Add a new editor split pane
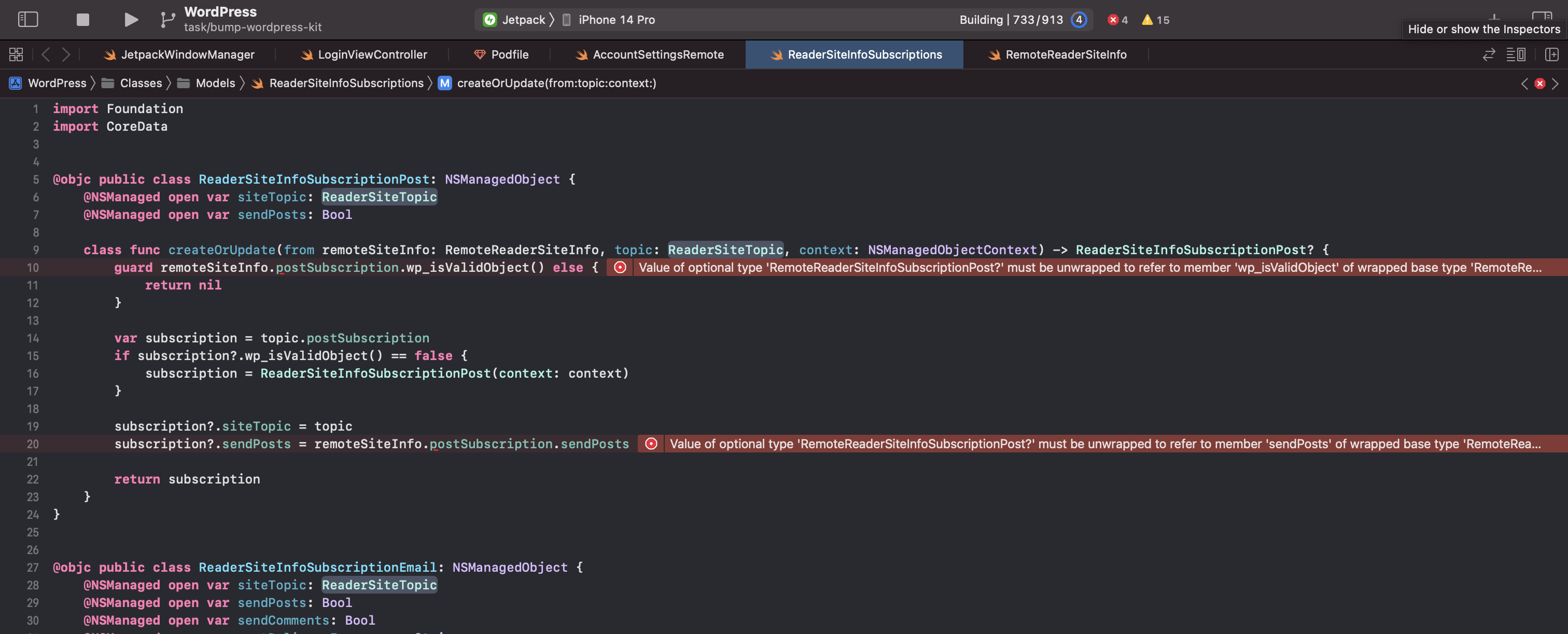1568x634 pixels. pyautogui.click(x=1551, y=55)
